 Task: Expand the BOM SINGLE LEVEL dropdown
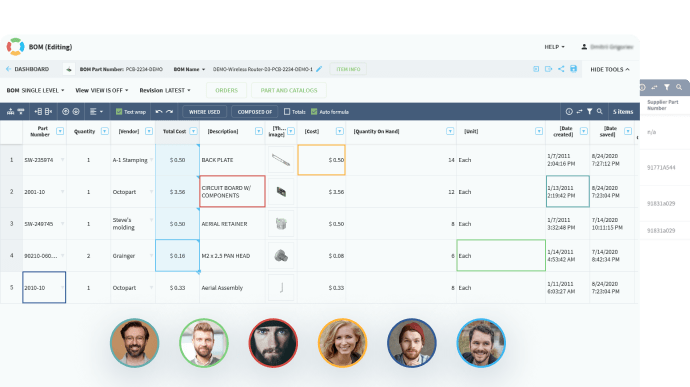(35, 90)
